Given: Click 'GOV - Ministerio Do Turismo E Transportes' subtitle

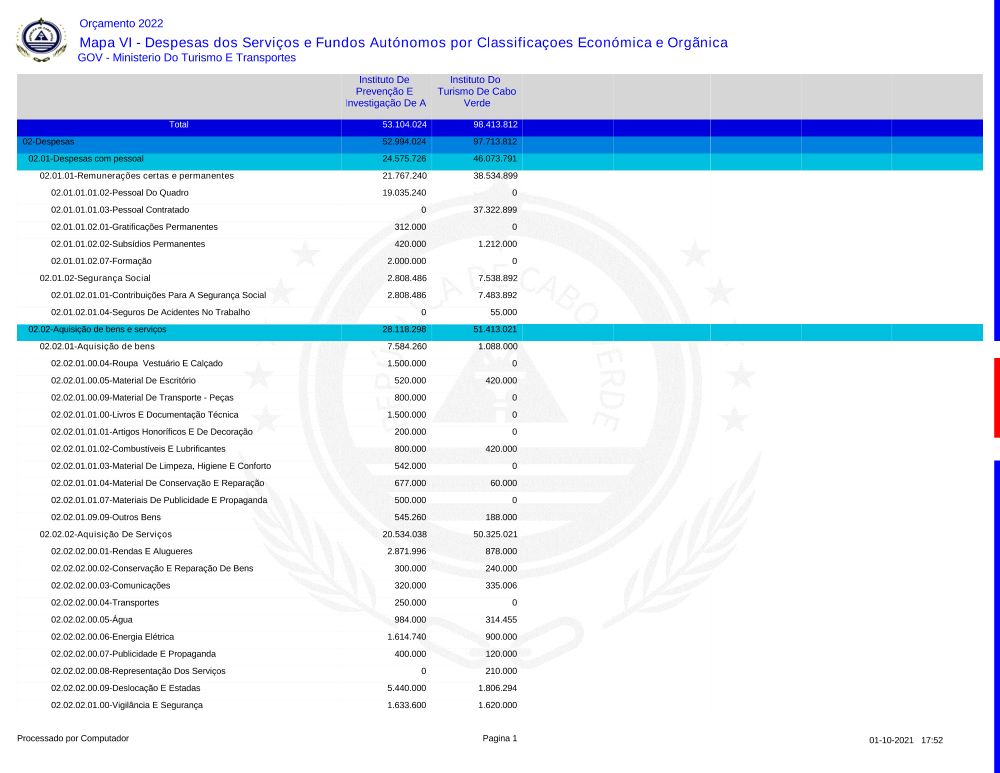Looking at the screenshot, I should tap(187, 58).
